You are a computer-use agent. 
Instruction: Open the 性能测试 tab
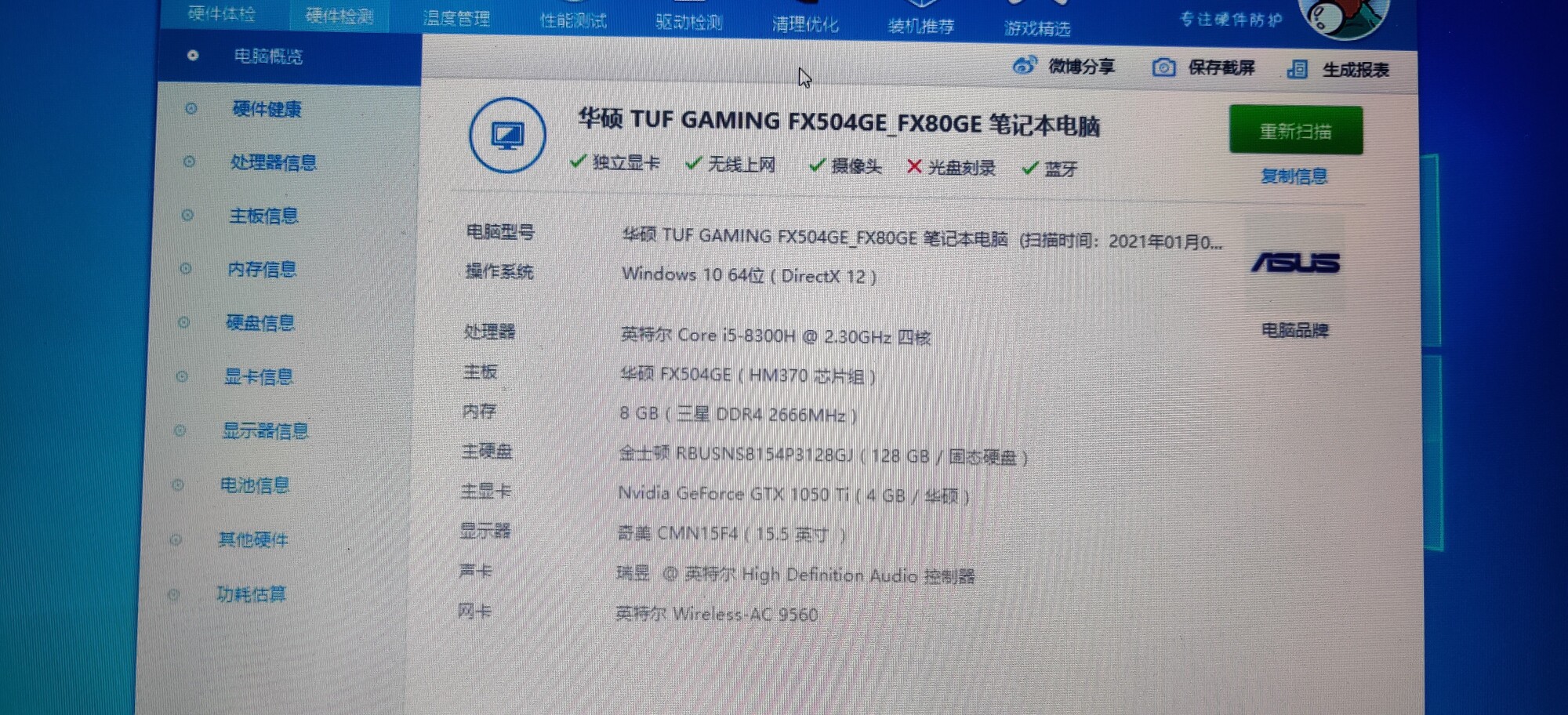tap(573, 20)
